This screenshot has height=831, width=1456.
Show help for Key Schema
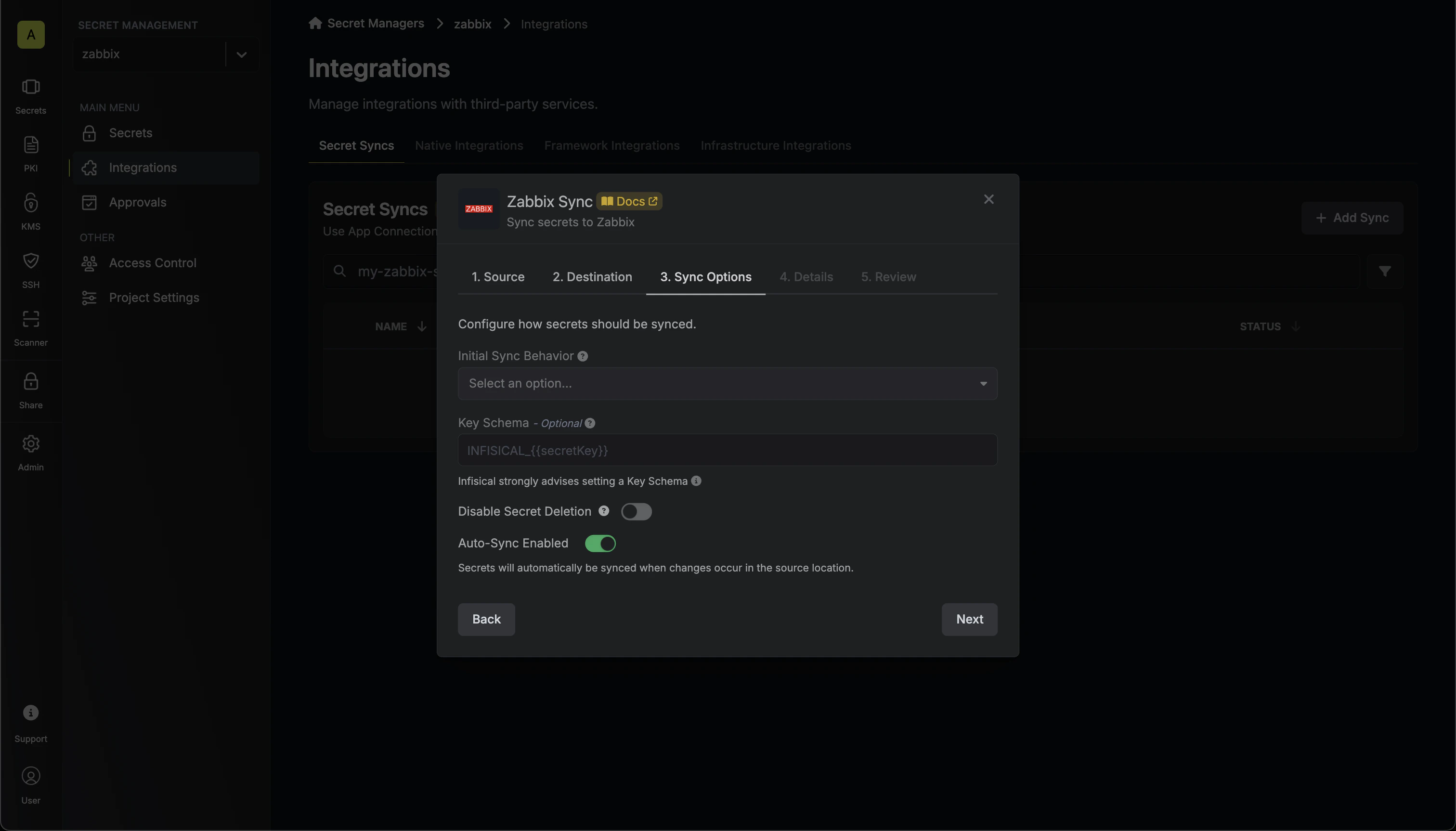590,424
